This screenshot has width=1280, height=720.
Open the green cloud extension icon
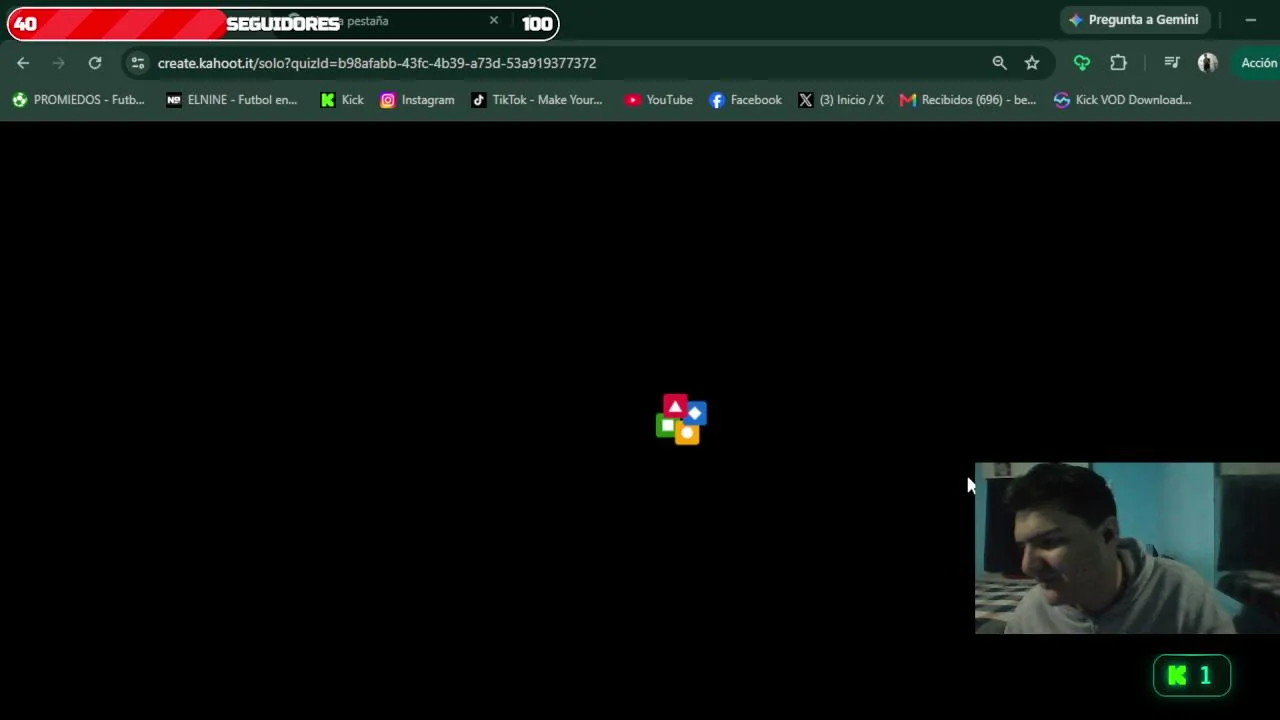(x=1082, y=63)
